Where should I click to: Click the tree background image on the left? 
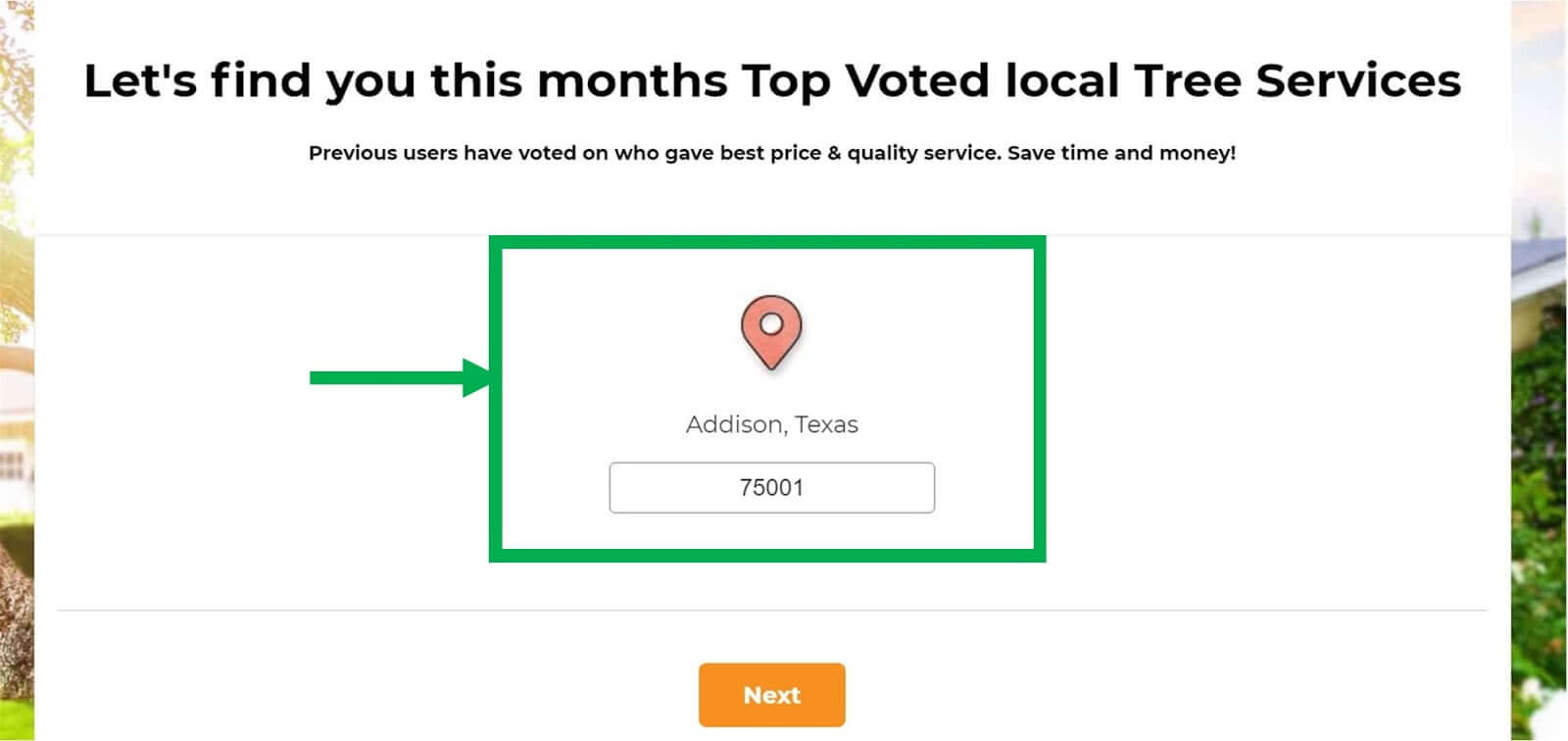[x=17, y=370]
